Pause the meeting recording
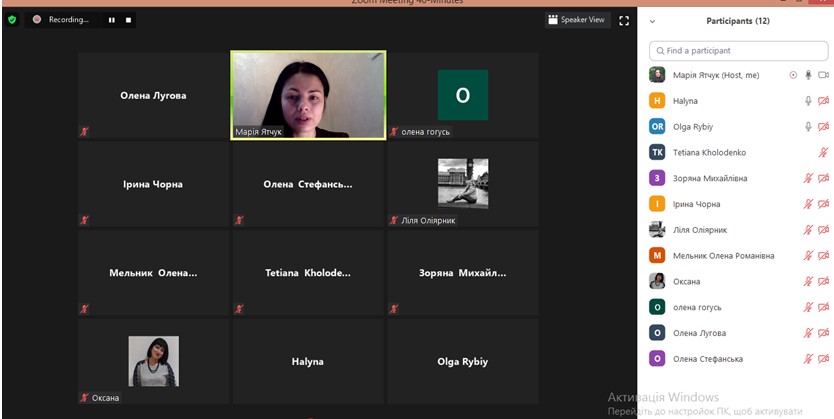 pyautogui.click(x=111, y=20)
